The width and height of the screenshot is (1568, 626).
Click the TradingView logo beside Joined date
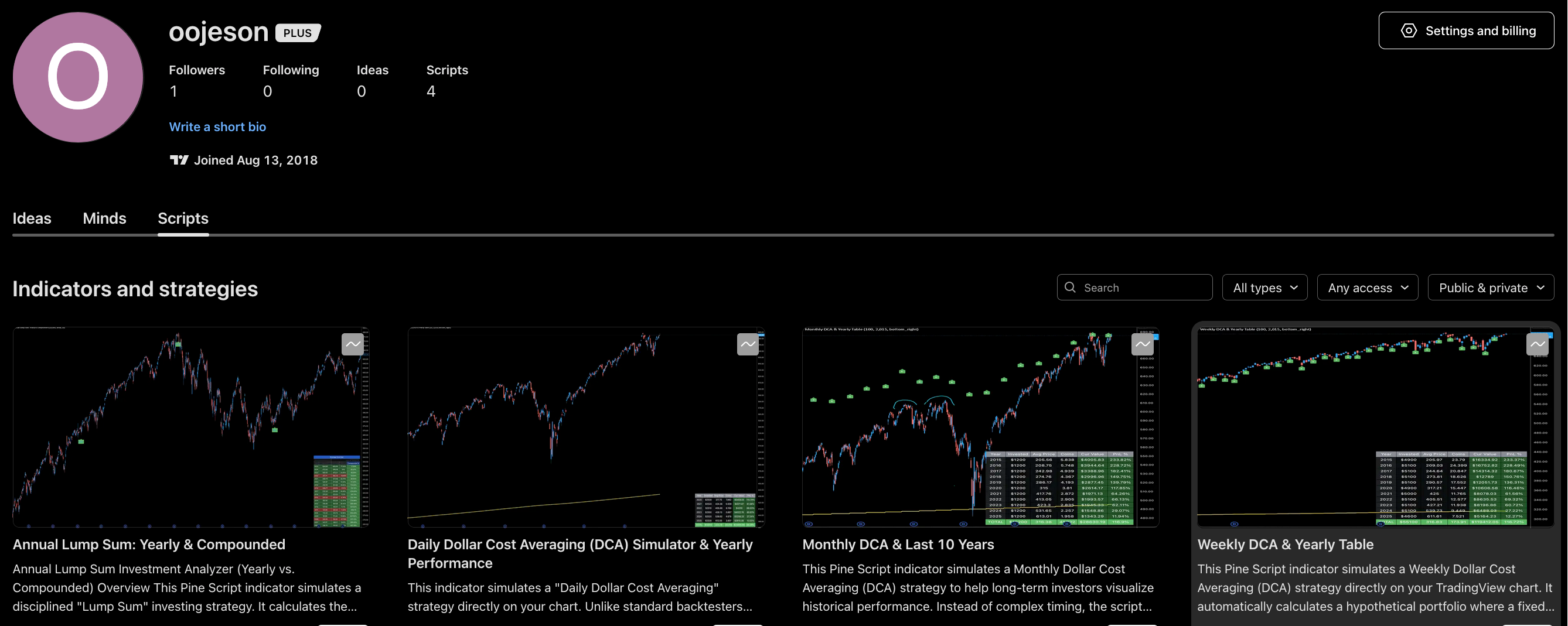179,160
